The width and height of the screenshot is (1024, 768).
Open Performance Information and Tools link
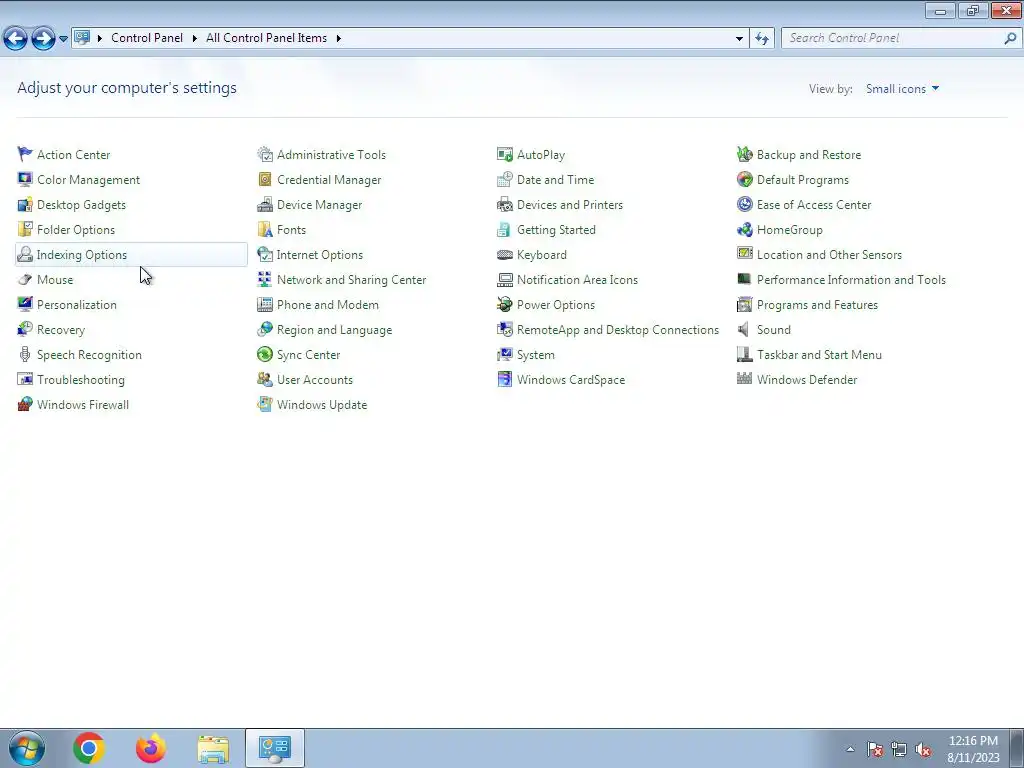click(851, 280)
